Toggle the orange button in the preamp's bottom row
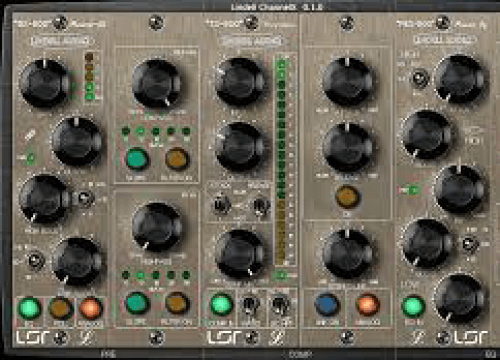The width and height of the screenshot is (500, 360). [x=90, y=308]
